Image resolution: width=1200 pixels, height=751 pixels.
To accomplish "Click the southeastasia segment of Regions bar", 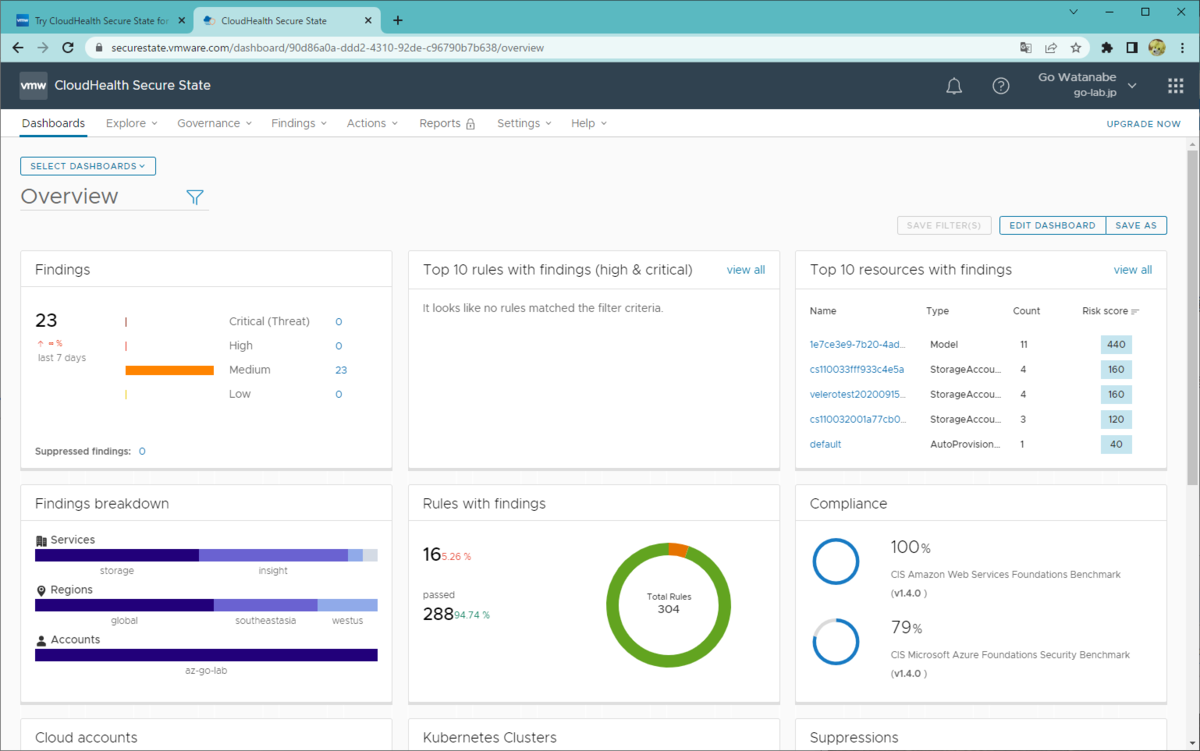I will click(x=266, y=605).
